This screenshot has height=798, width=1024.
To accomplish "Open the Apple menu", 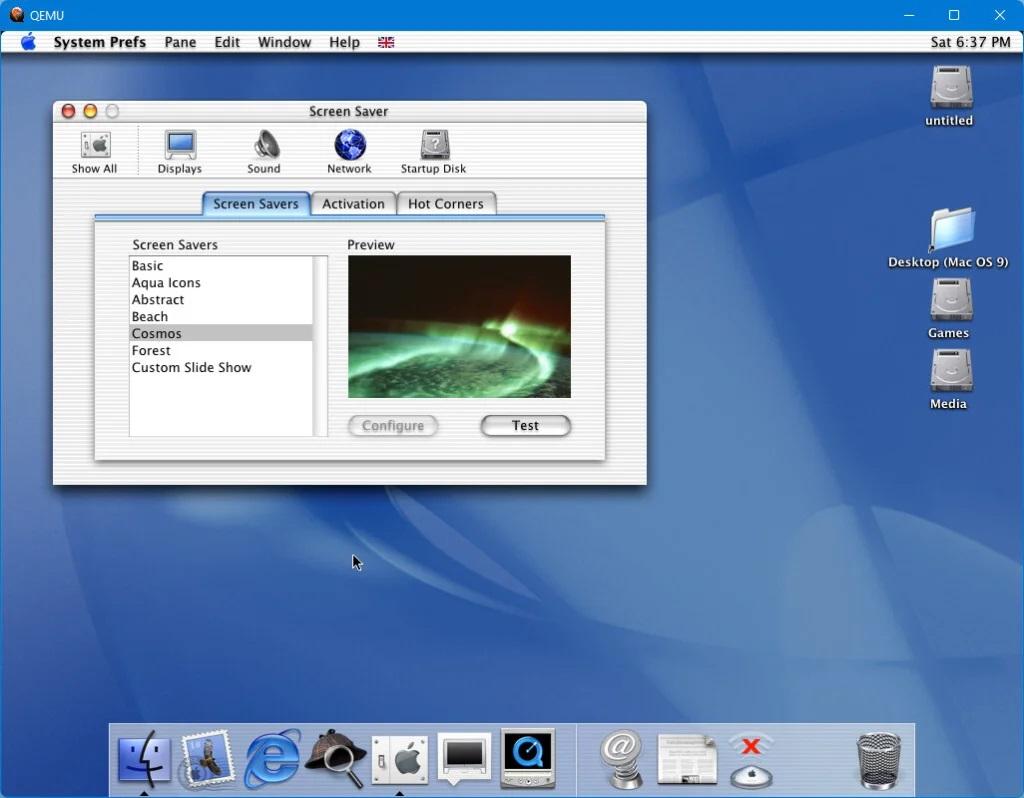I will 28,42.
